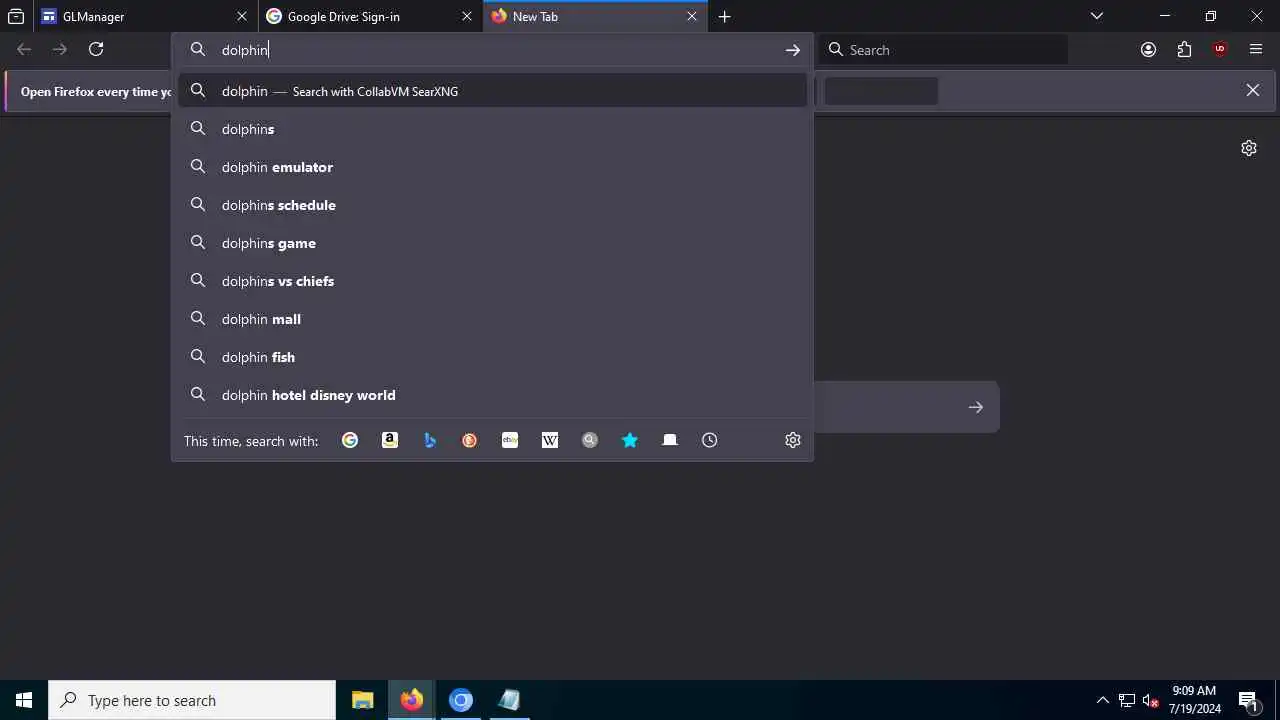Open the volume tray icon

[x=1151, y=700]
